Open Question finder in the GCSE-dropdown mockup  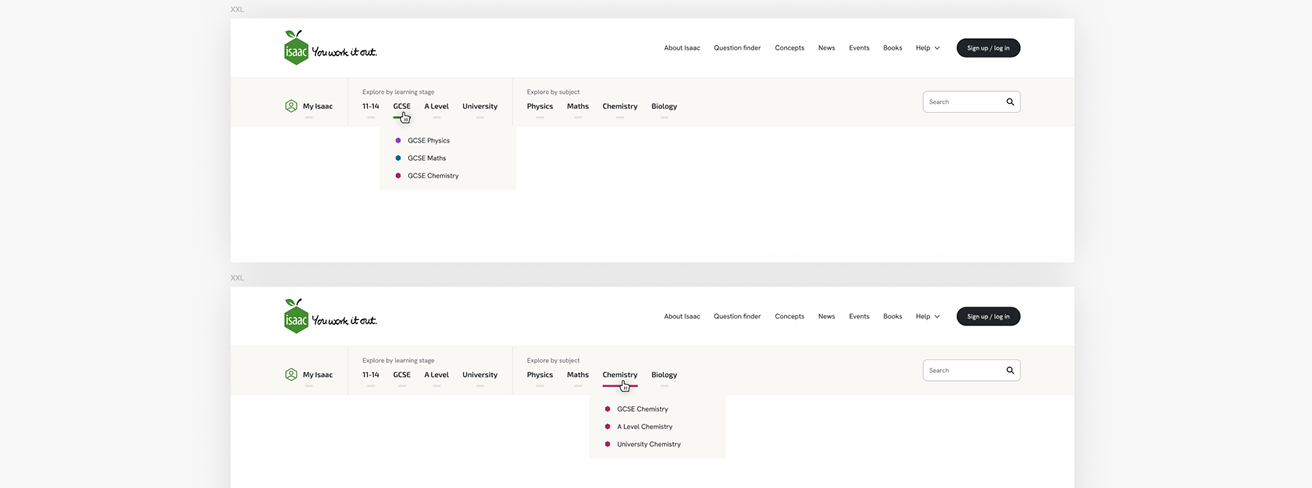tap(737, 48)
